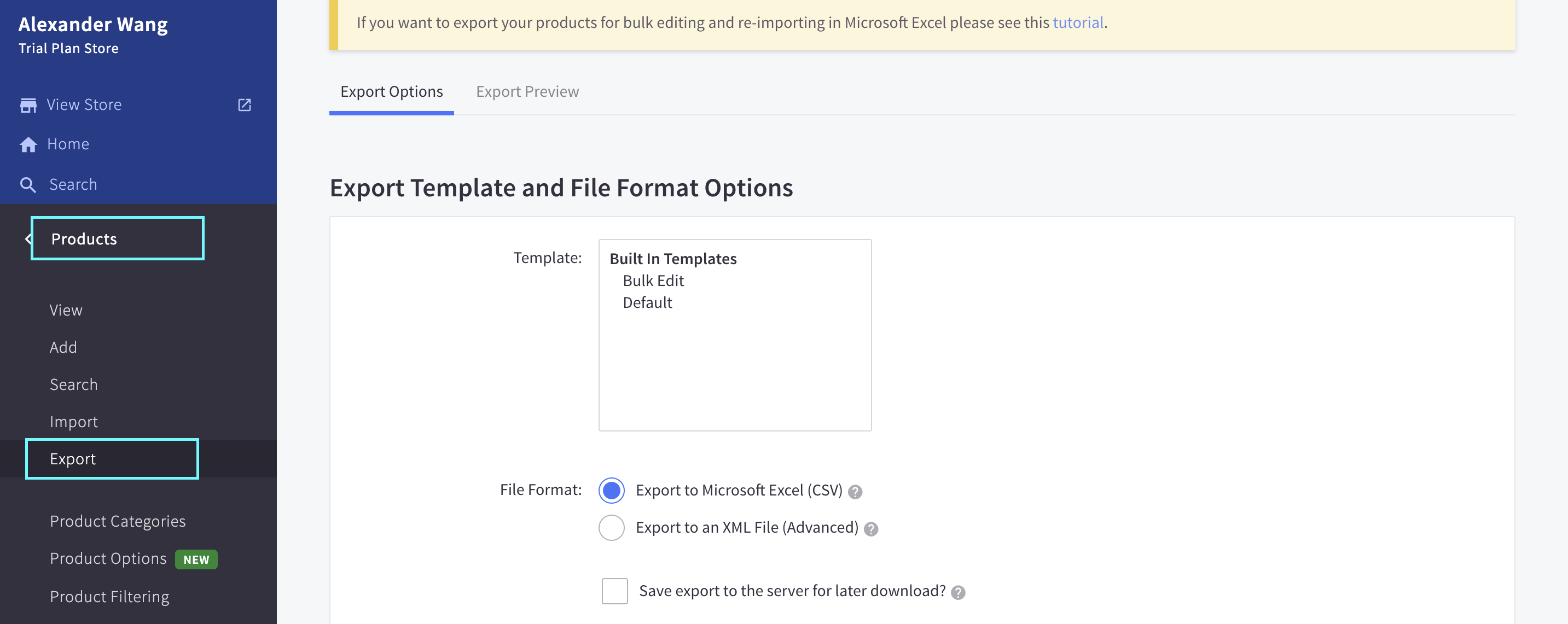This screenshot has height=624, width=1568.
Task: Choose the Default template in list
Action: pos(647,302)
